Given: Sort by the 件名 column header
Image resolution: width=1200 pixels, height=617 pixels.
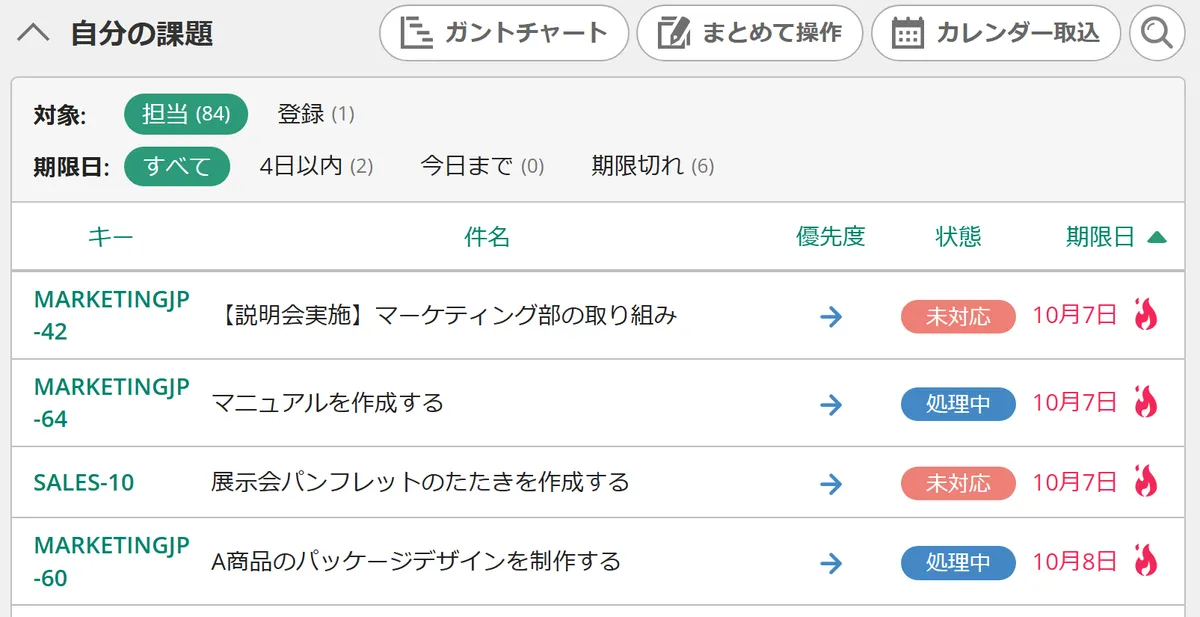Looking at the screenshot, I should point(486,235).
